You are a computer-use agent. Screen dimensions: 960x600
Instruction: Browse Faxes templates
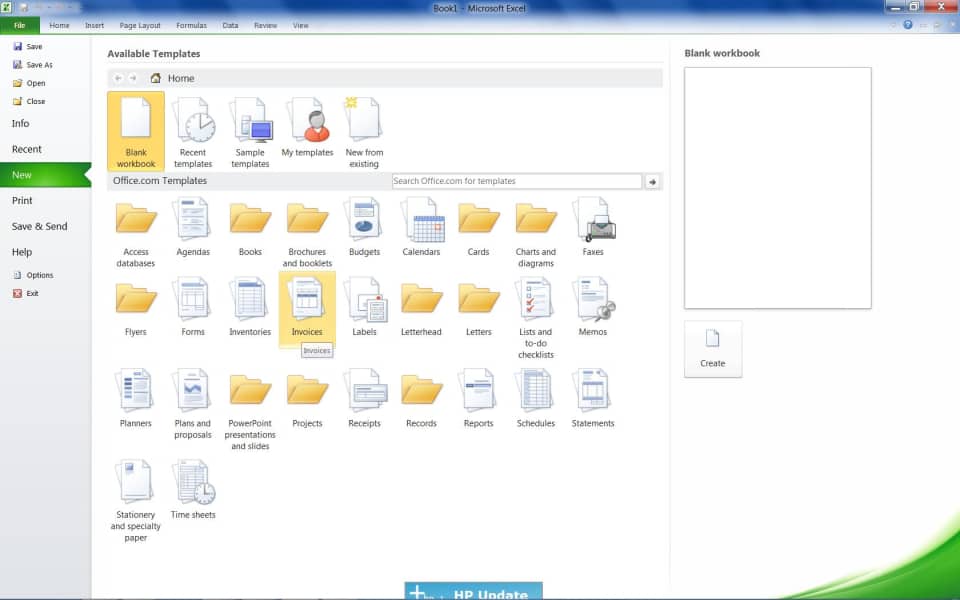point(593,220)
